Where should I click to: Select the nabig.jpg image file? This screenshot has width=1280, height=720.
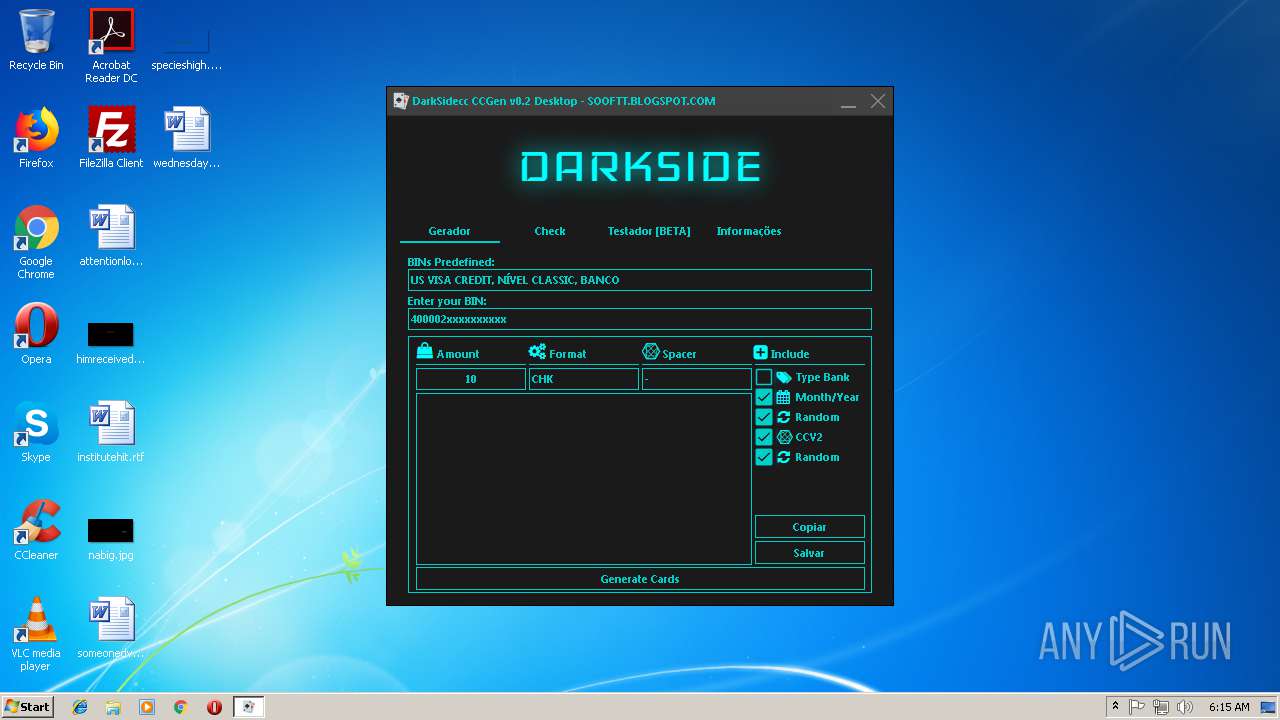(x=111, y=539)
